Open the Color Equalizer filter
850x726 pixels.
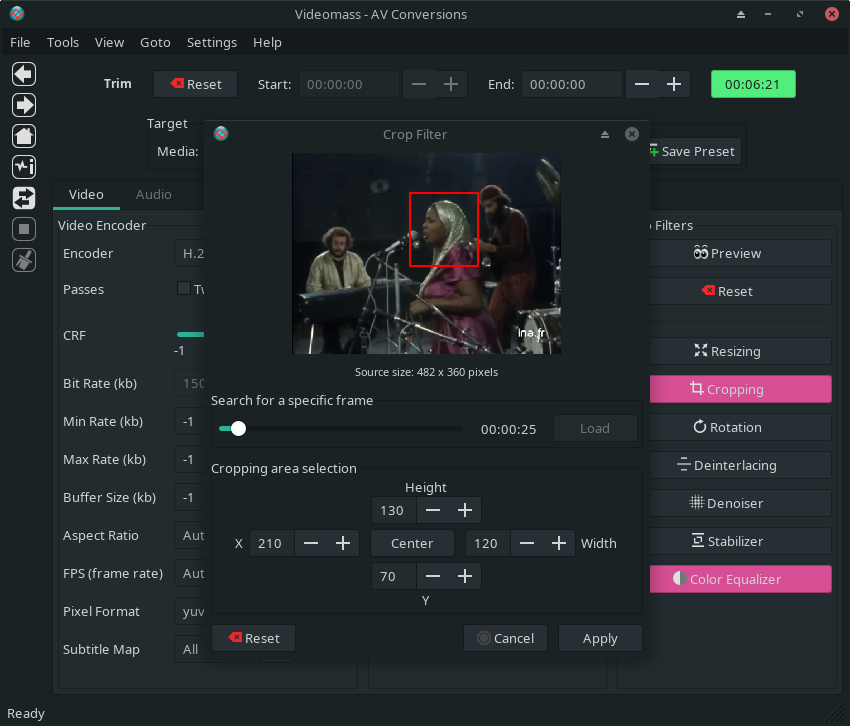(740, 579)
